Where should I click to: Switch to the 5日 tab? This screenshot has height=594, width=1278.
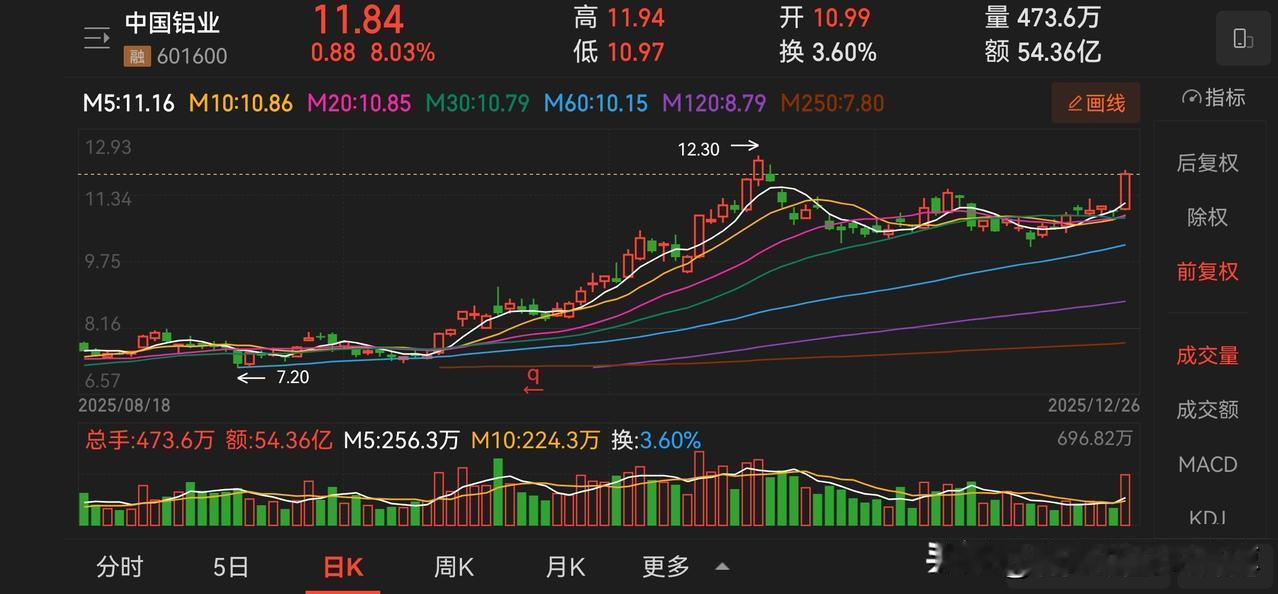(x=231, y=567)
